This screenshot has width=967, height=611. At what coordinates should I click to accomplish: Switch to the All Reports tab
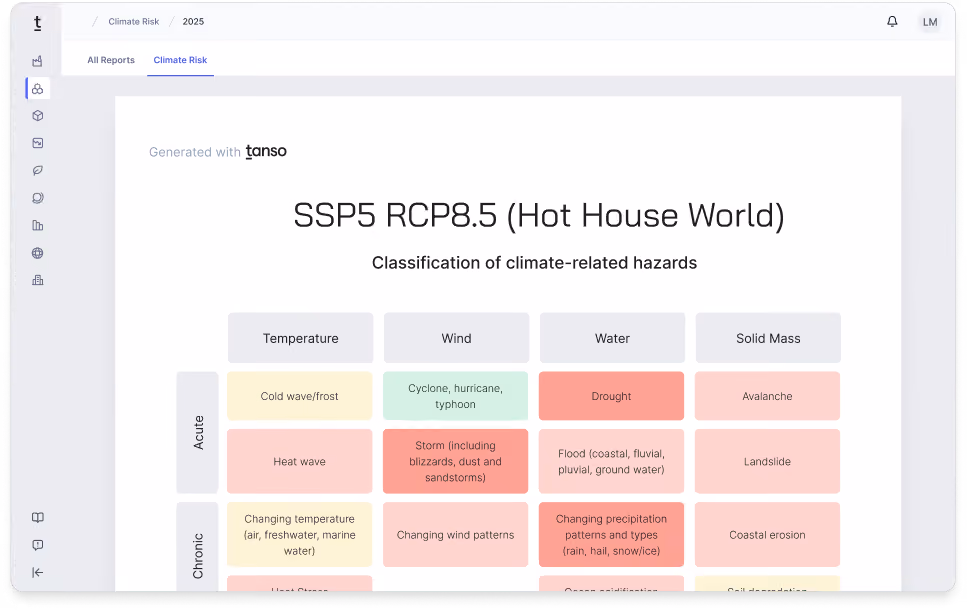pyautogui.click(x=111, y=60)
